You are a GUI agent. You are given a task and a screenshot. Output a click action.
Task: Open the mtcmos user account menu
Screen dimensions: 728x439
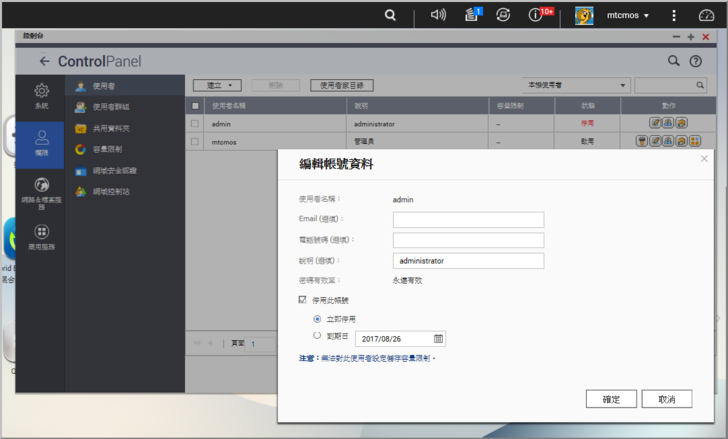pyautogui.click(x=612, y=15)
